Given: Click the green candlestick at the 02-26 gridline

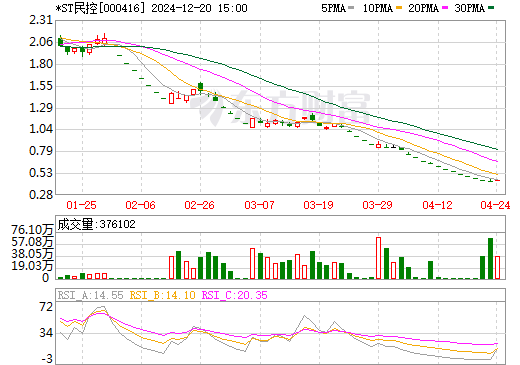Looking at the screenshot, I should 200,86.
